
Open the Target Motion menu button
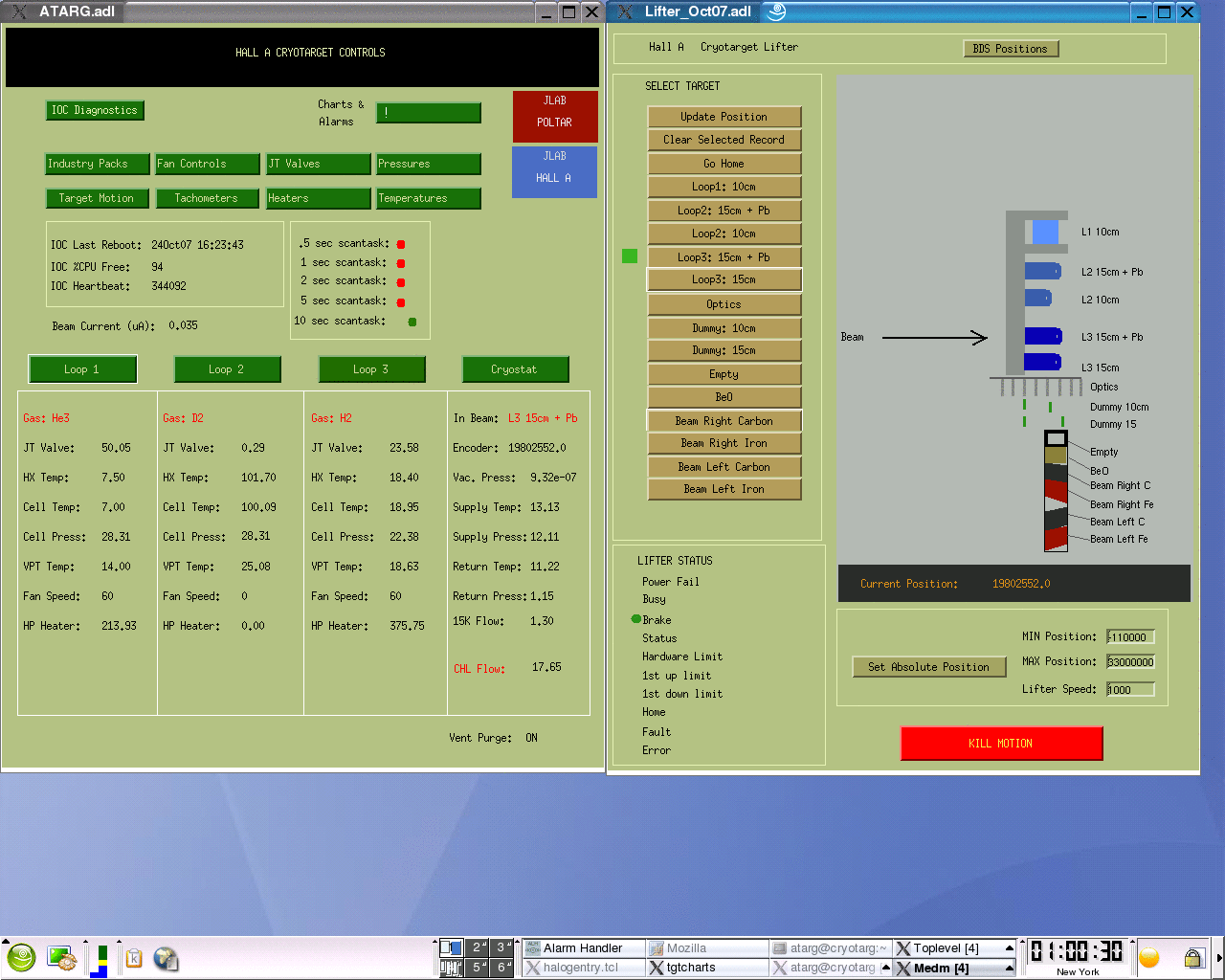(98, 198)
